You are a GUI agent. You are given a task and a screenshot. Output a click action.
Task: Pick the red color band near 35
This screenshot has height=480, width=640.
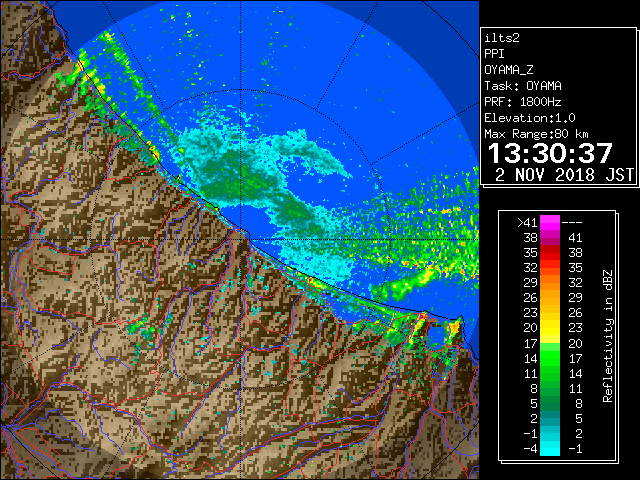550,253
